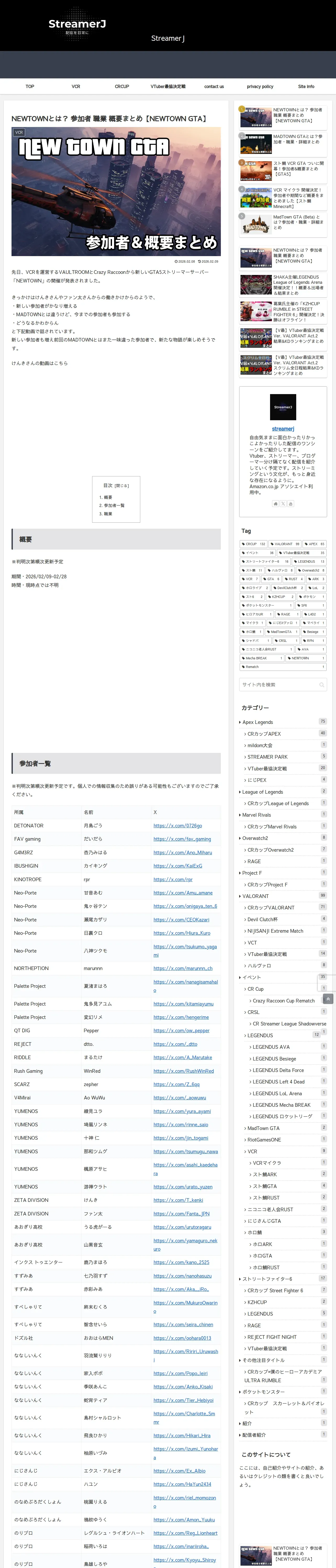Open the CRカップAPEX subcategory
Viewport: 336px width, 1568px height.
(264, 734)
